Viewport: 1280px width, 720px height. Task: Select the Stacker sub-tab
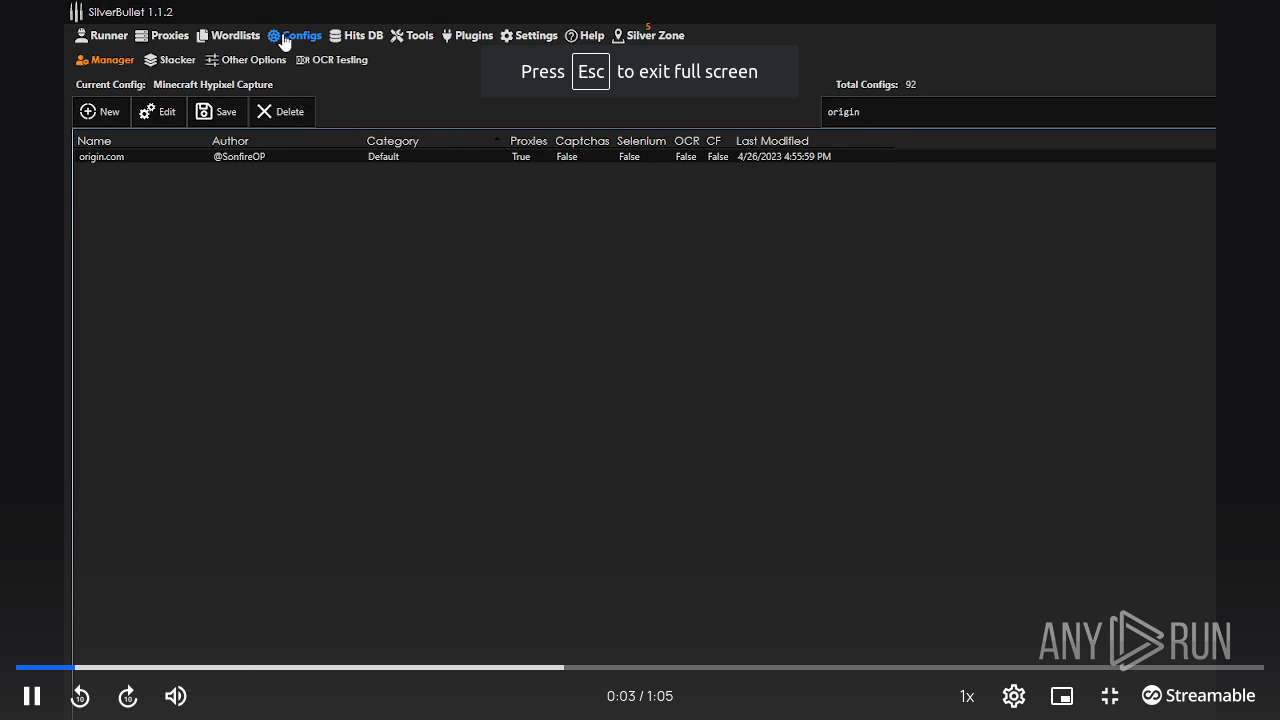(170, 60)
